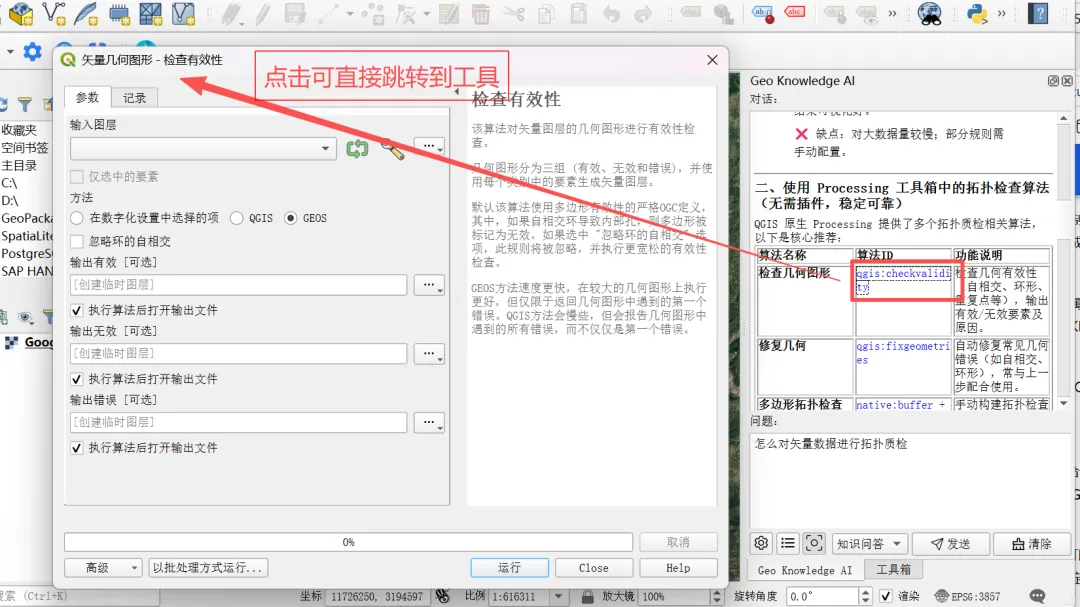Open the log messages speech bubble icon
This screenshot has width=1080, height=607.
tap(1037, 596)
